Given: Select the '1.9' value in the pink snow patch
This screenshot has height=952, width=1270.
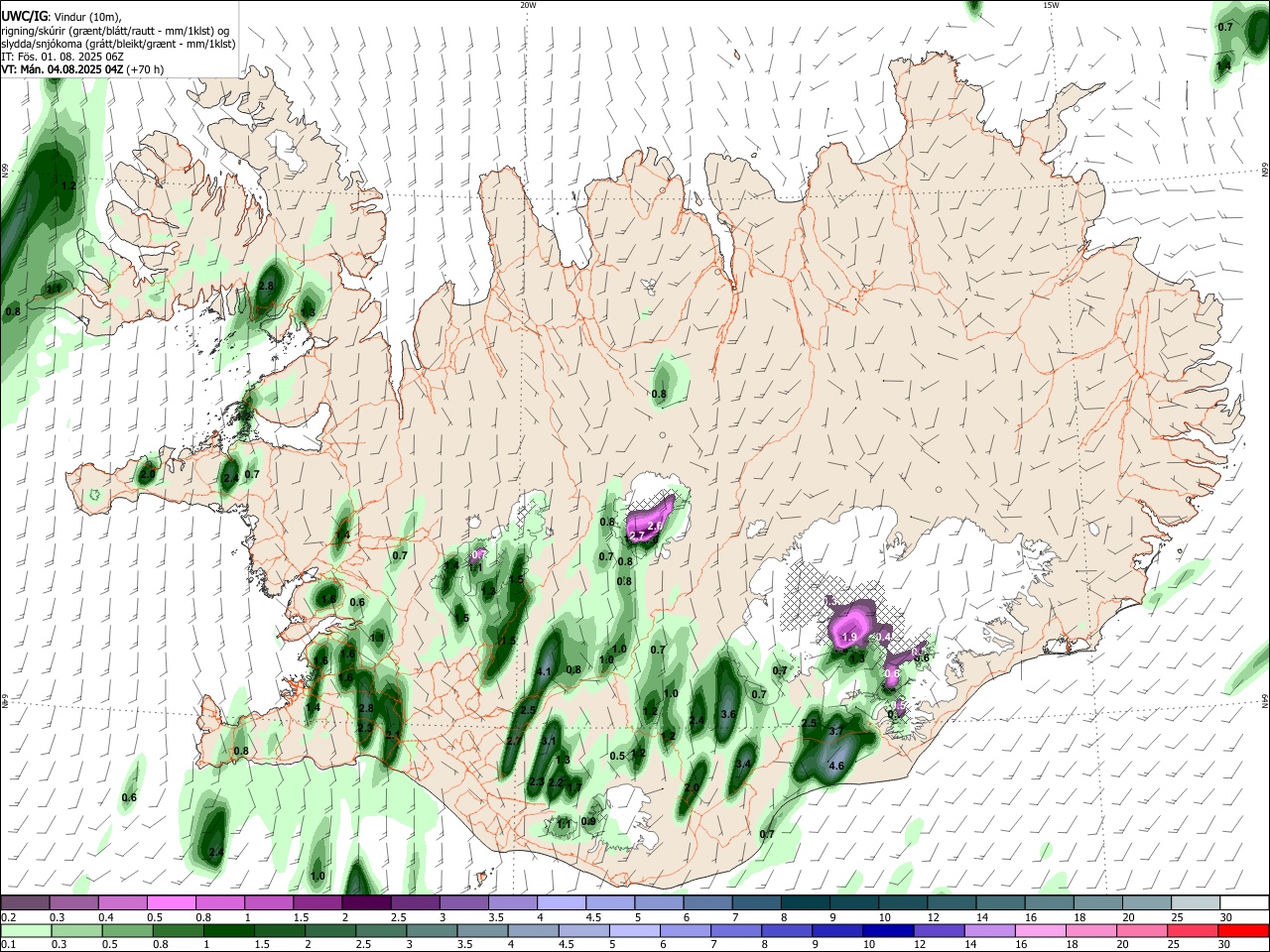Looking at the screenshot, I should click(x=849, y=637).
